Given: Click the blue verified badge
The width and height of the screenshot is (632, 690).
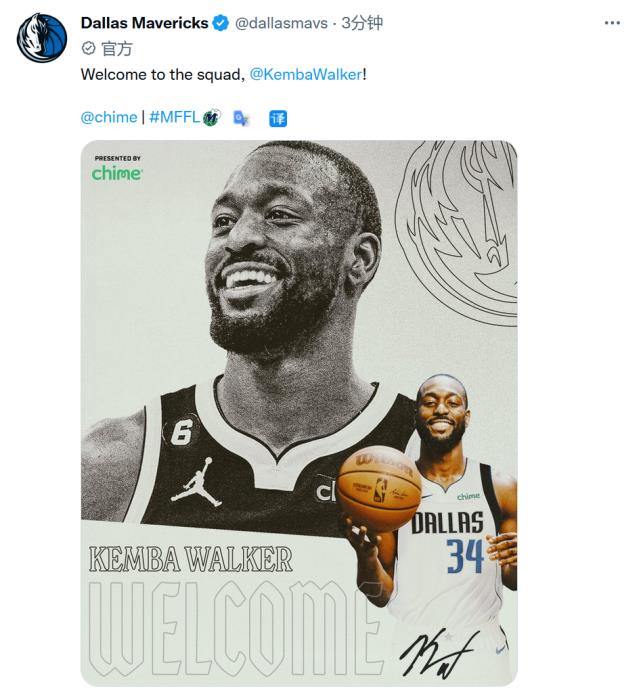Looking at the screenshot, I should point(220,23).
